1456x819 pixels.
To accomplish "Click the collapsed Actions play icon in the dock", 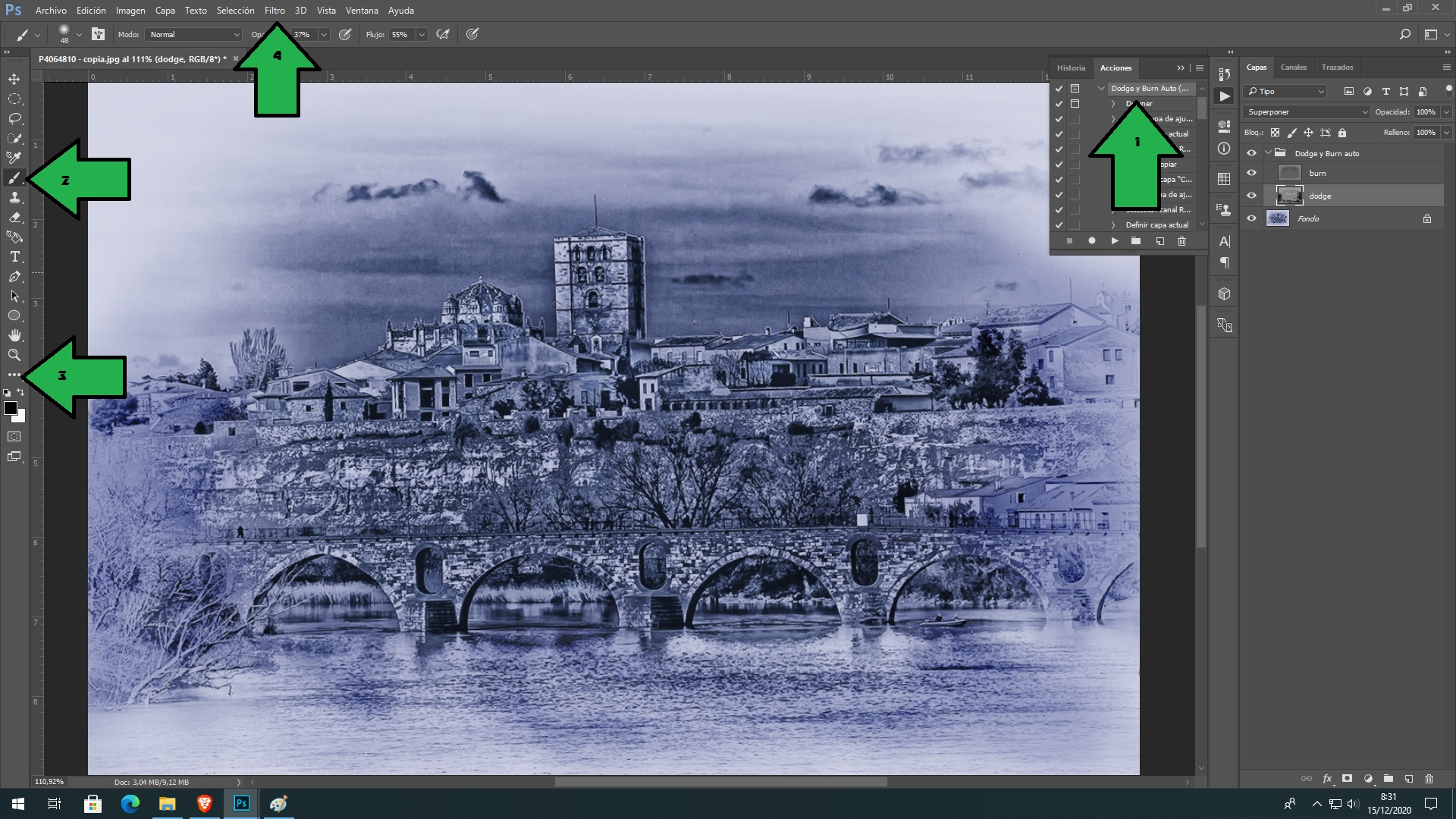I will [1224, 96].
